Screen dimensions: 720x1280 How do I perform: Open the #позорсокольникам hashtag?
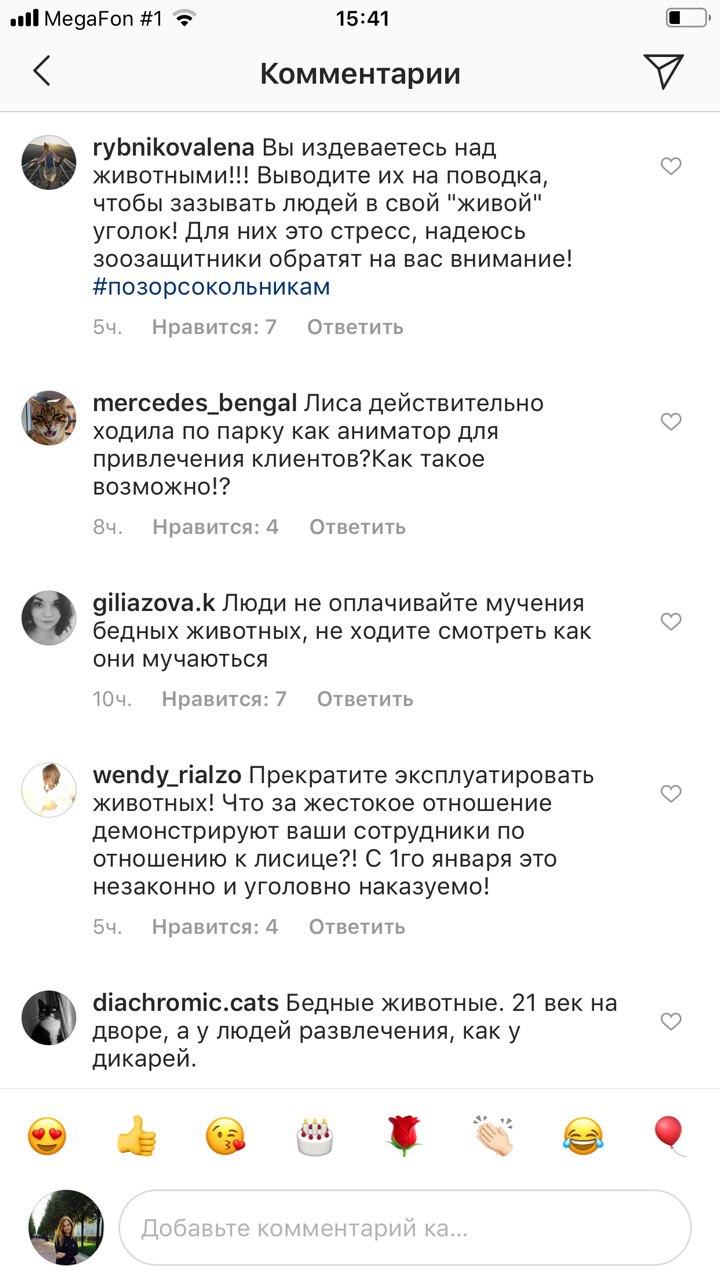pyautogui.click(x=210, y=287)
